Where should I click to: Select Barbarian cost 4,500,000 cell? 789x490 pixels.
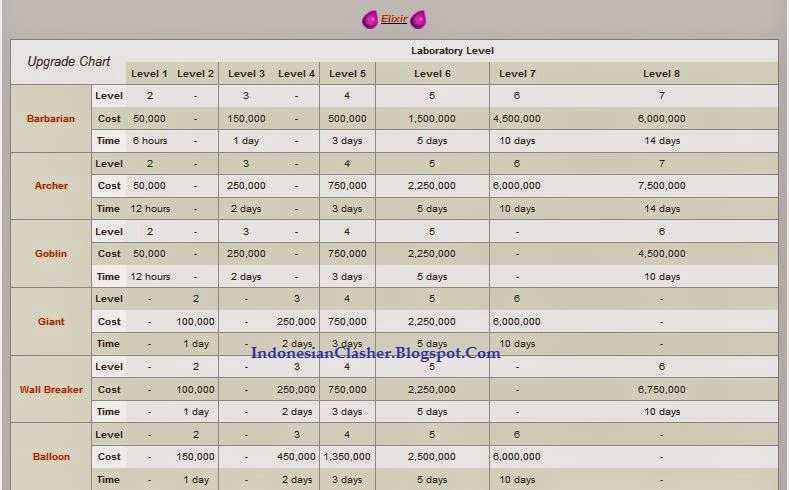517,119
